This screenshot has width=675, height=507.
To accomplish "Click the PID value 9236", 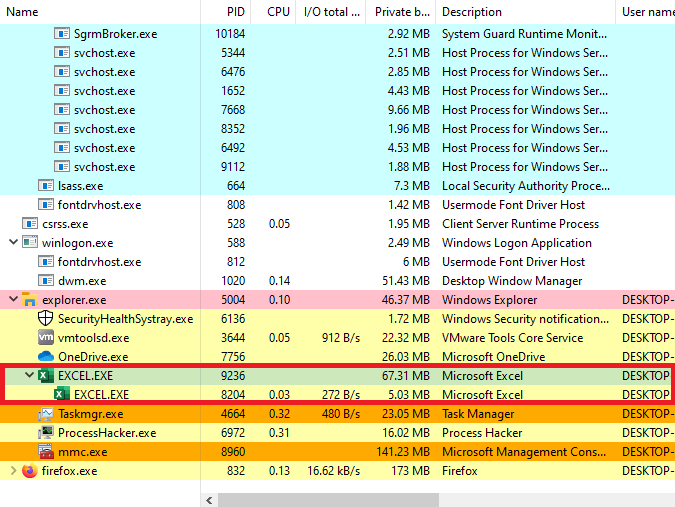I will (233, 376).
